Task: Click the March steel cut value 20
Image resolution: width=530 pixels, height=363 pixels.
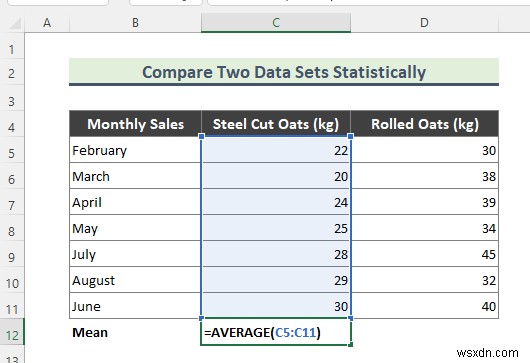Action: [x=276, y=176]
